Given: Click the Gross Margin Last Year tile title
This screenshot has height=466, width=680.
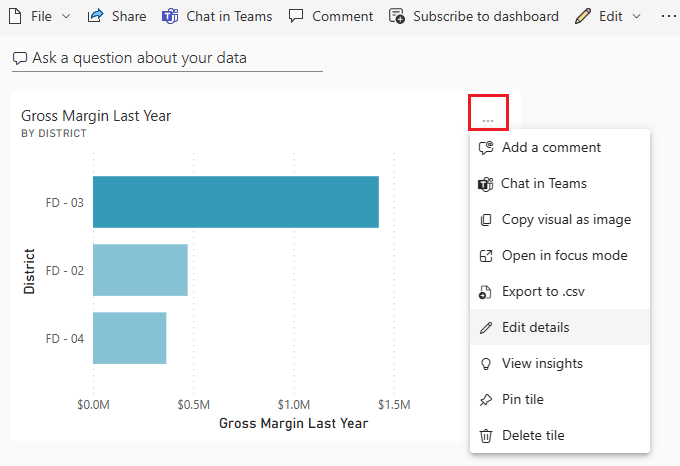Looking at the screenshot, I should [x=96, y=116].
